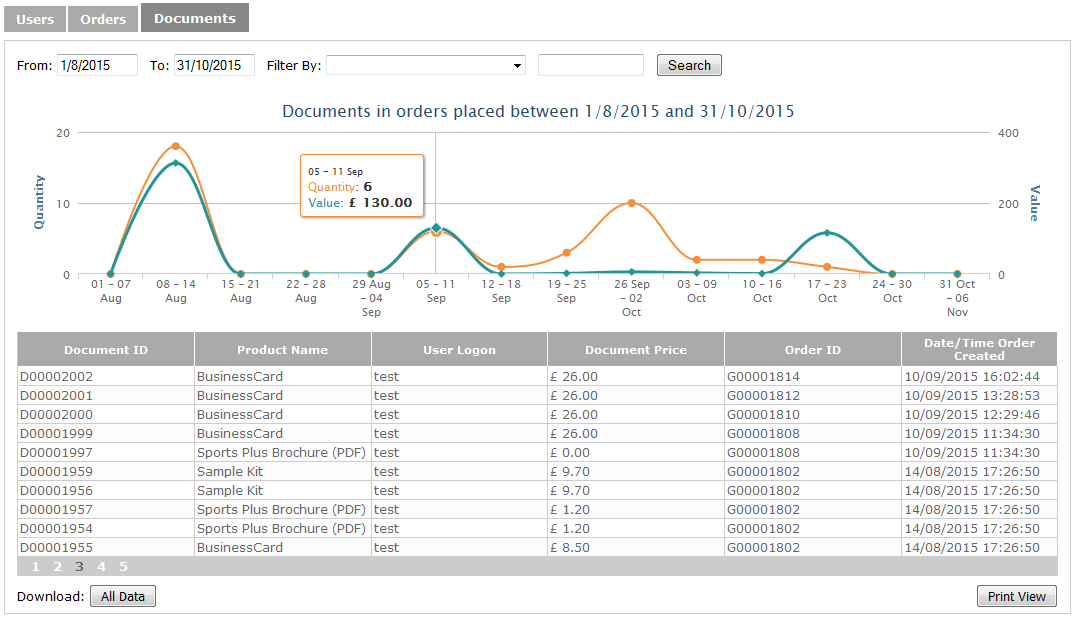
Task: Sort by Document ID column header
Action: click(x=106, y=350)
